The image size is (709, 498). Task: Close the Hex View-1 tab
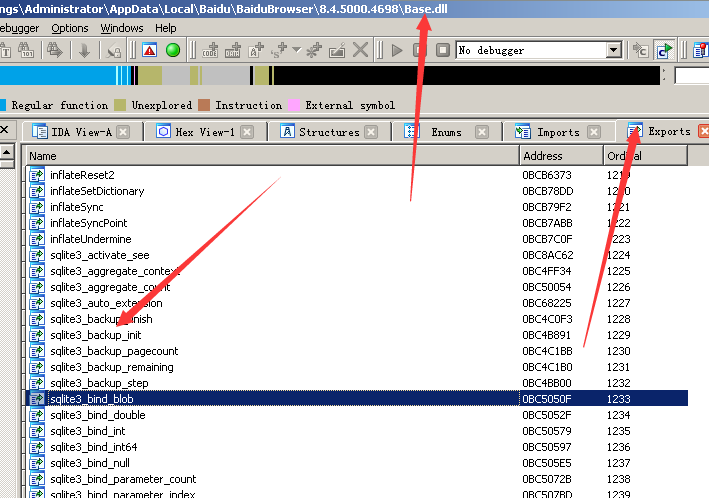246,132
